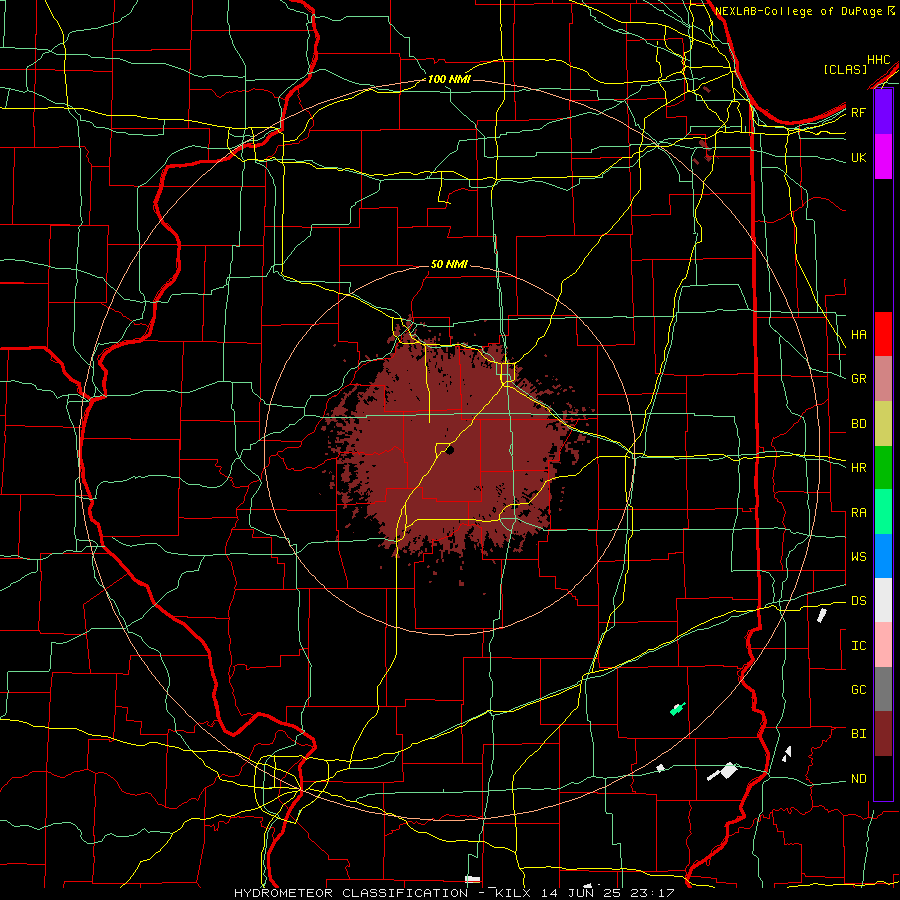
Task: Choose the blue WS wet snow swatch
Action: pyautogui.click(x=883, y=556)
